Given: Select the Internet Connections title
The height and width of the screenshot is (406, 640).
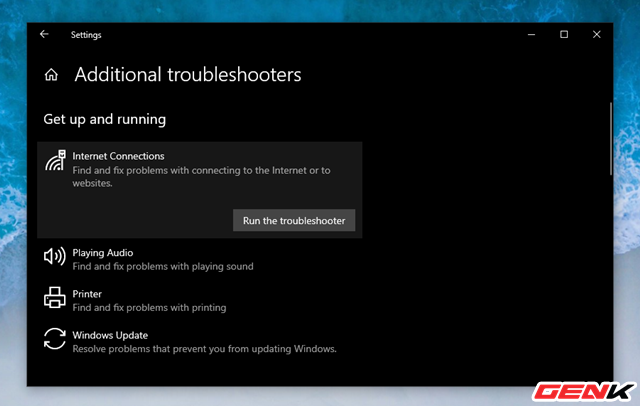Looking at the screenshot, I should point(118,156).
